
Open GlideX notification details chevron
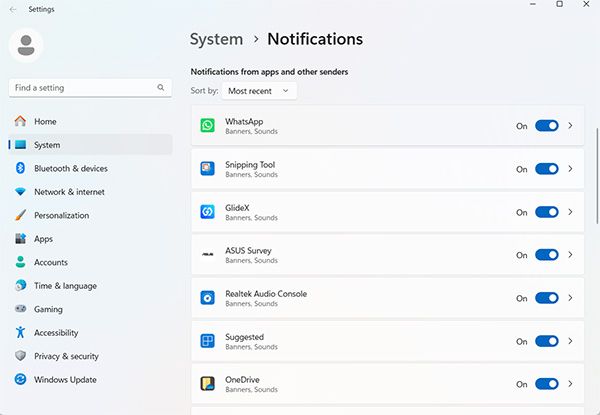tap(570, 212)
